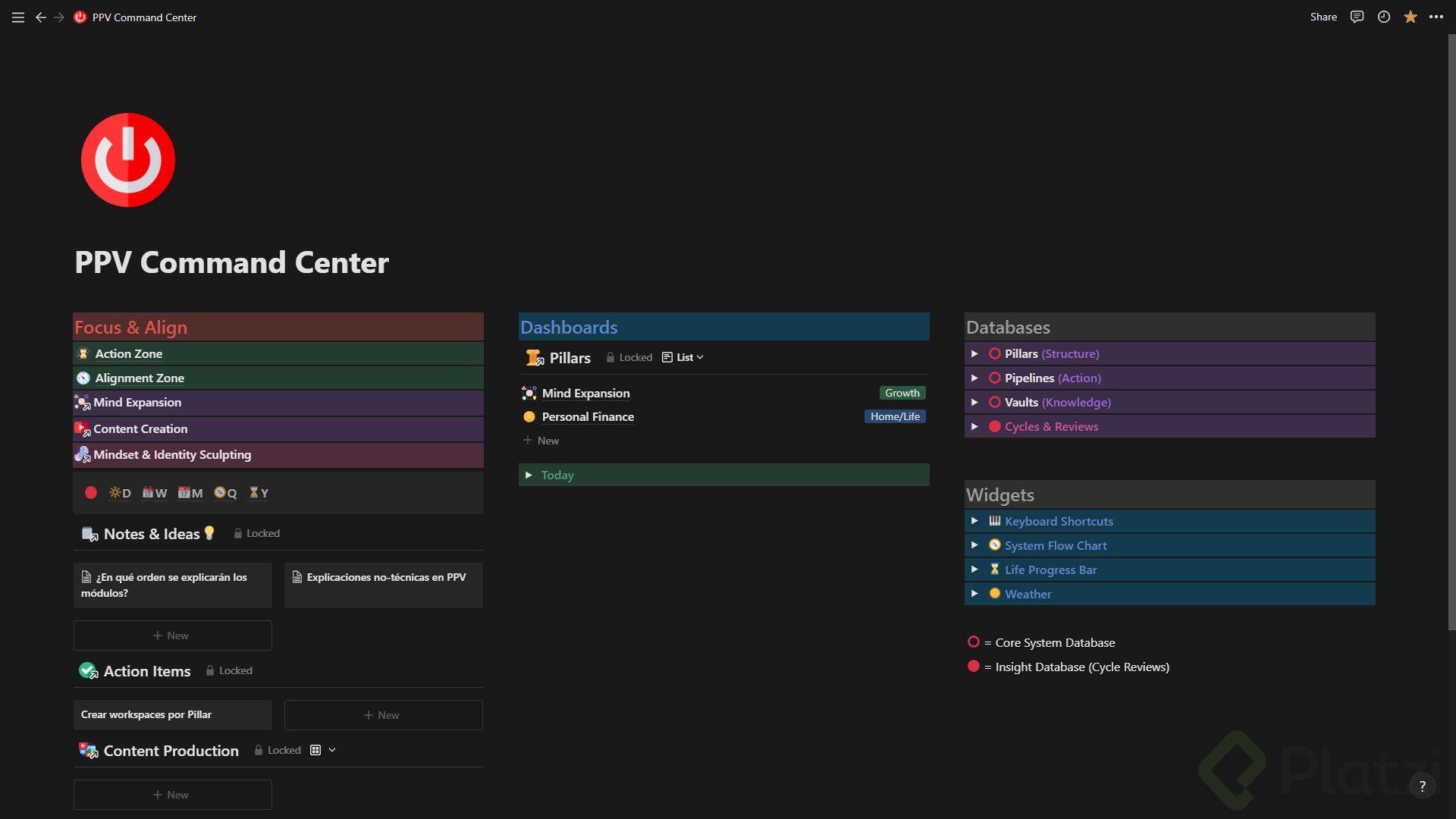The width and height of the screenshot is (1456, 819).
Task: Open the sidebar hamburger menu
Action: (x=18, y=17)
